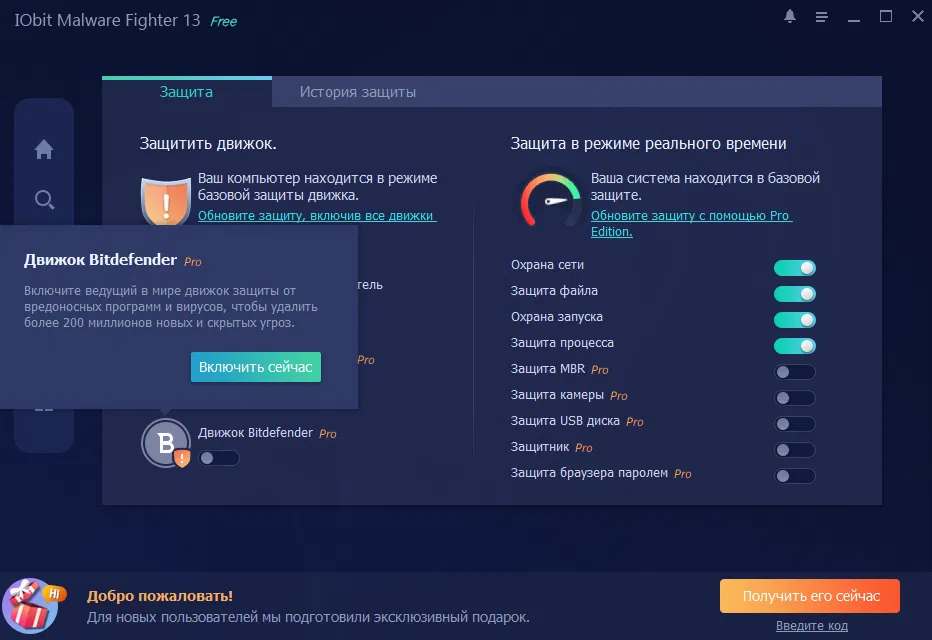Click Защита процесса label

562,343
